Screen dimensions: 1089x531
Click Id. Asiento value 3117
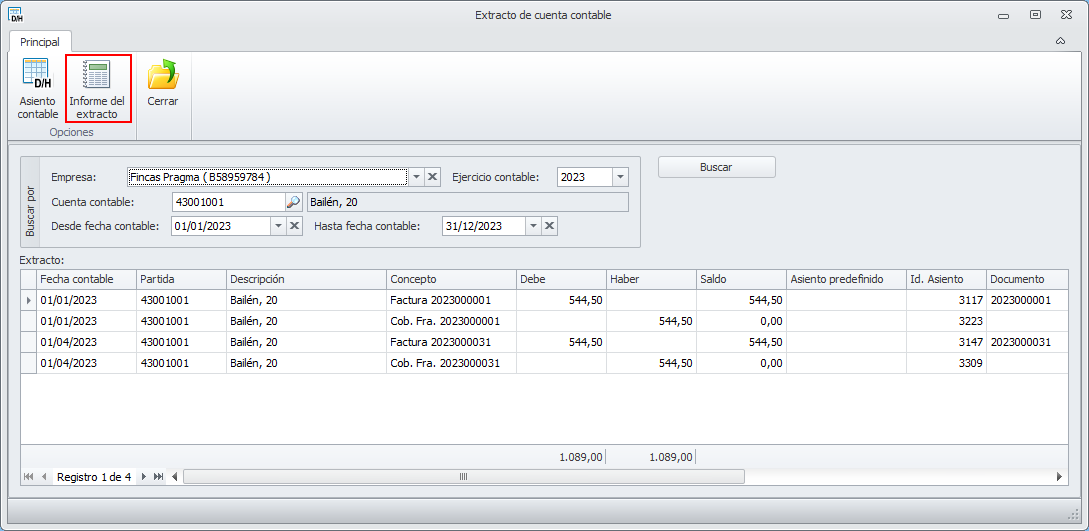coord(946,301)
